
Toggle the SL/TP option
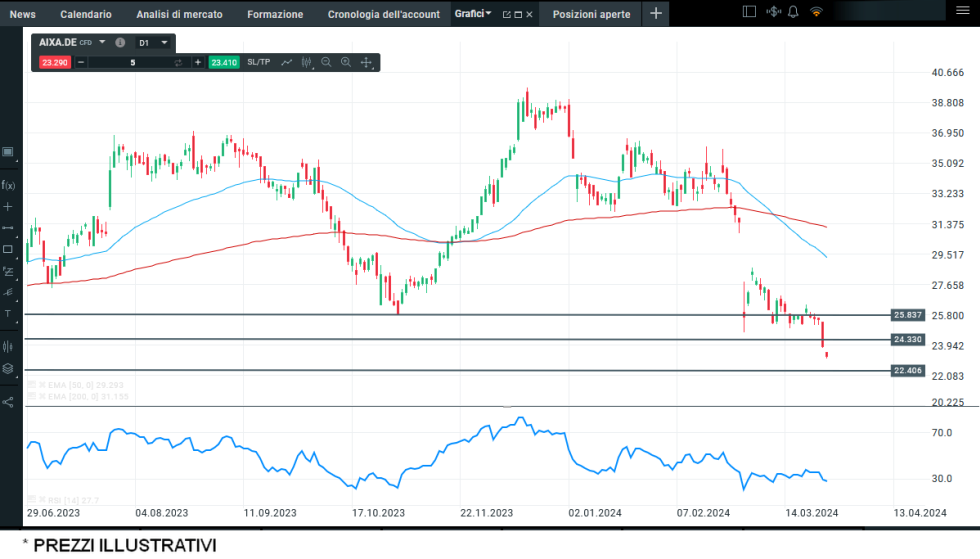click(x=259, y=62)
